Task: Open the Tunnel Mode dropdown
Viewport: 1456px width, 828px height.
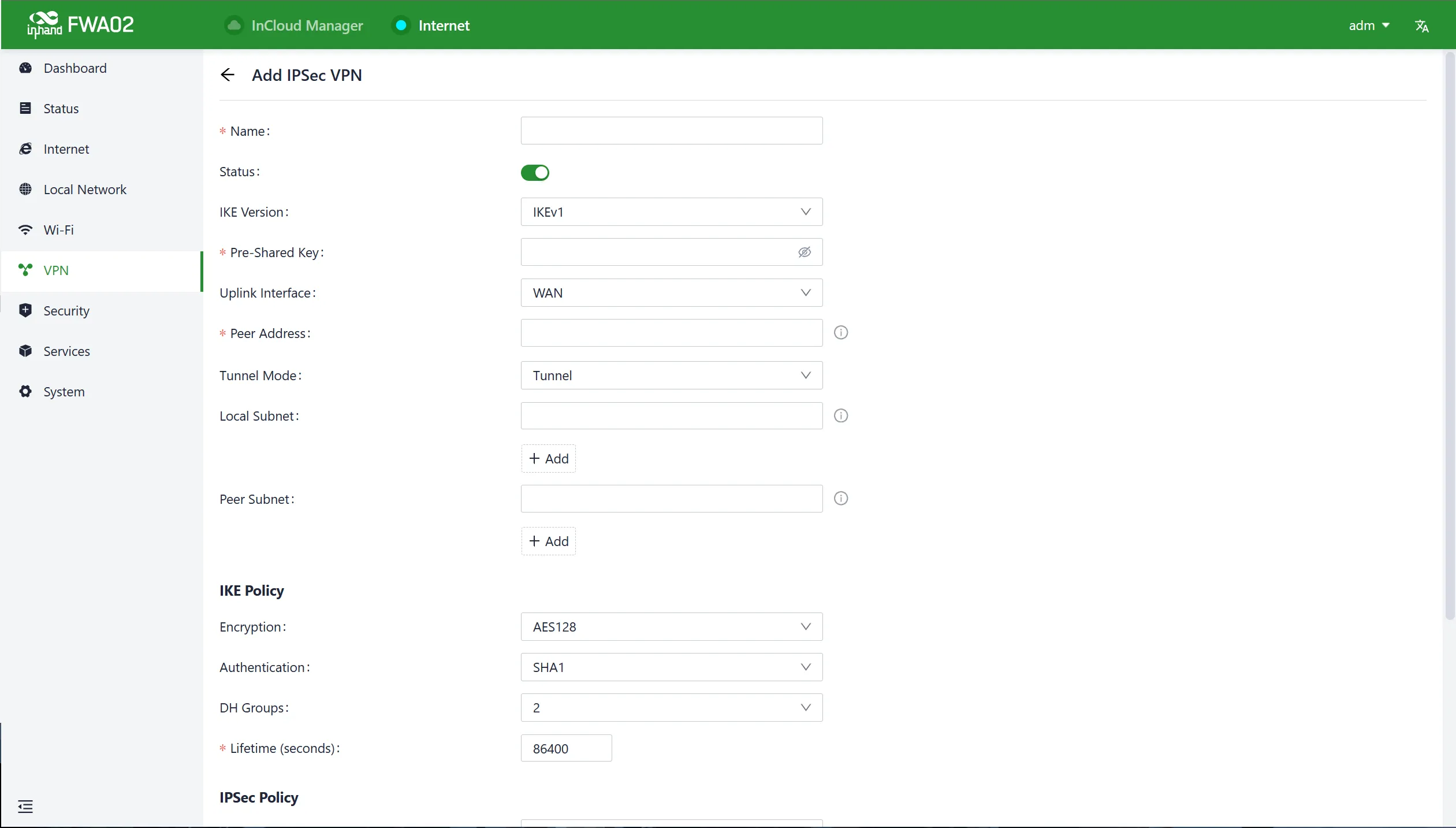Action: pyautogui.click(x=672, y=376)
